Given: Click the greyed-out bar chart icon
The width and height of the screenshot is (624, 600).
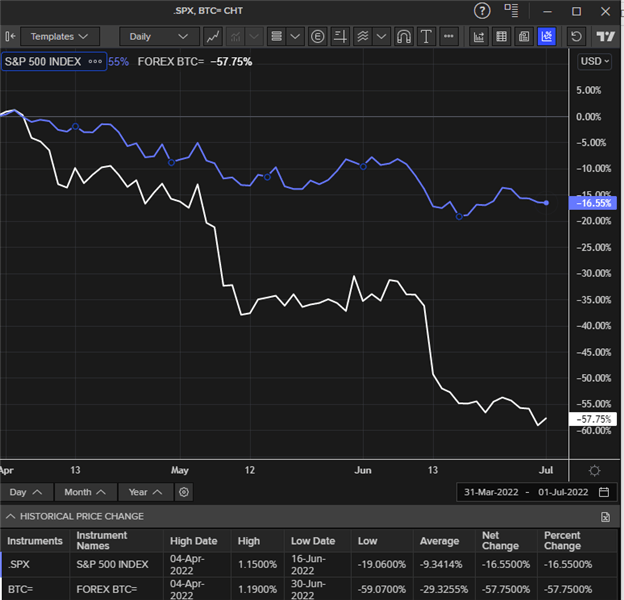Looking at the screenshot, I should [235, 37].
